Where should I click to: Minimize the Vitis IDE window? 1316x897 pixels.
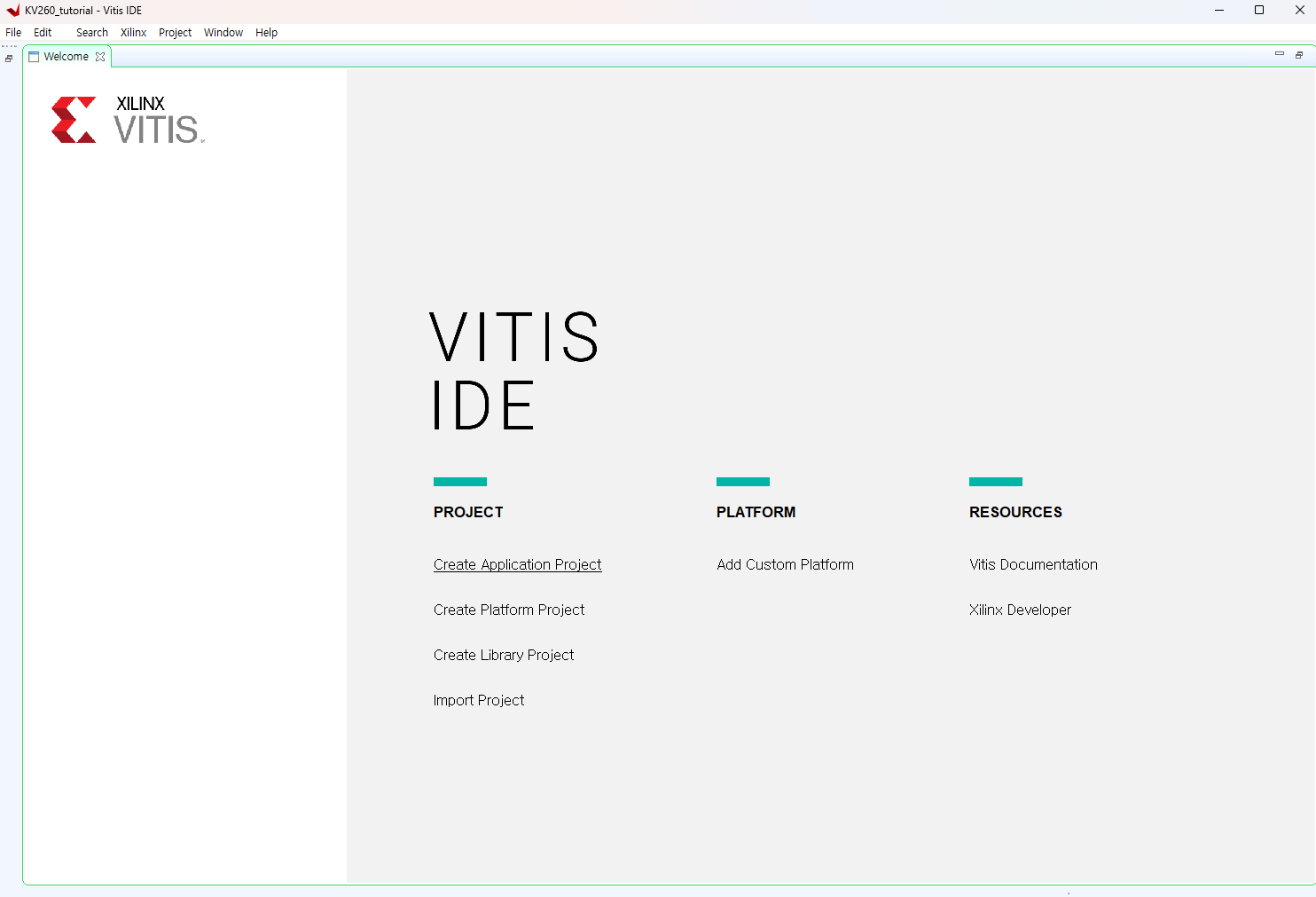click(1219, 11)
